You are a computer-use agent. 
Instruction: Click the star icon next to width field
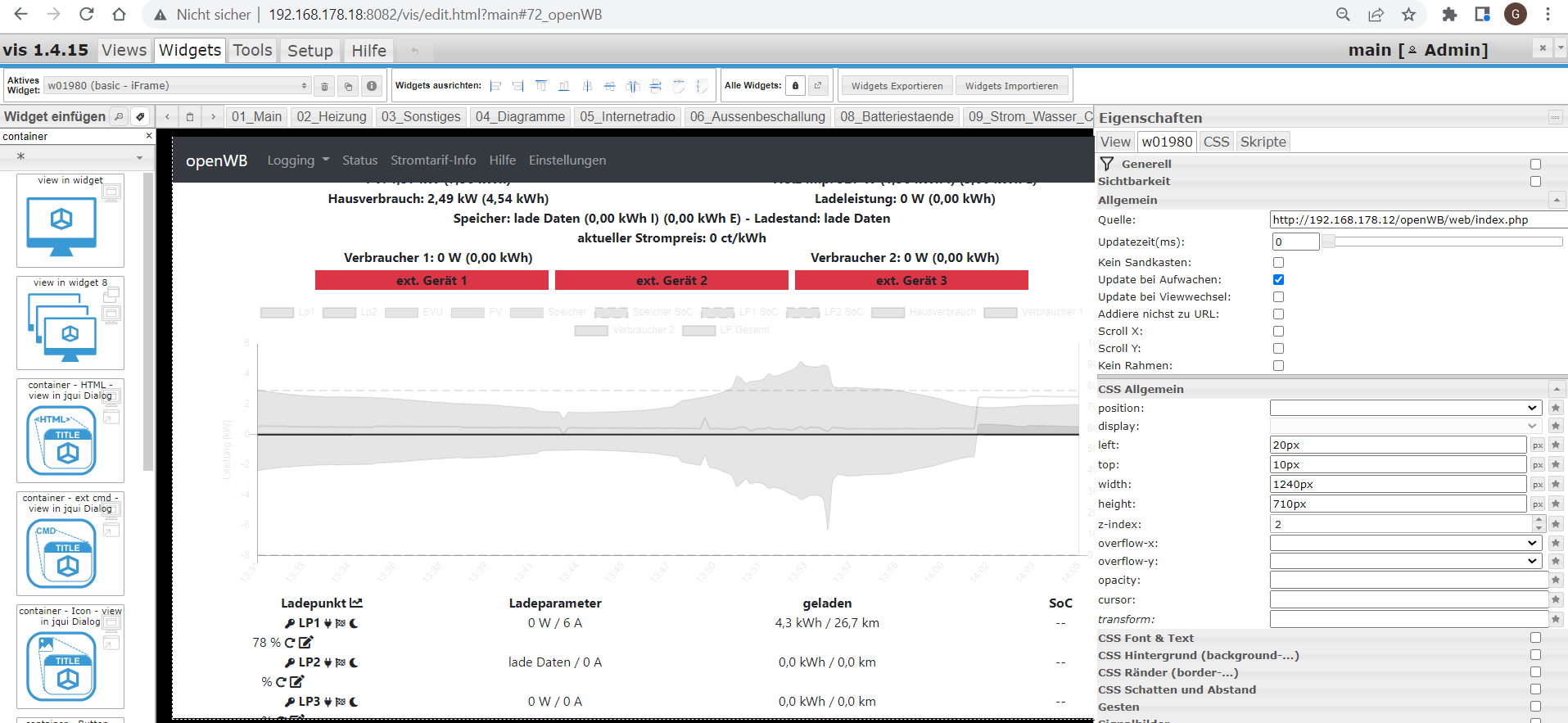pos(1556,484)
